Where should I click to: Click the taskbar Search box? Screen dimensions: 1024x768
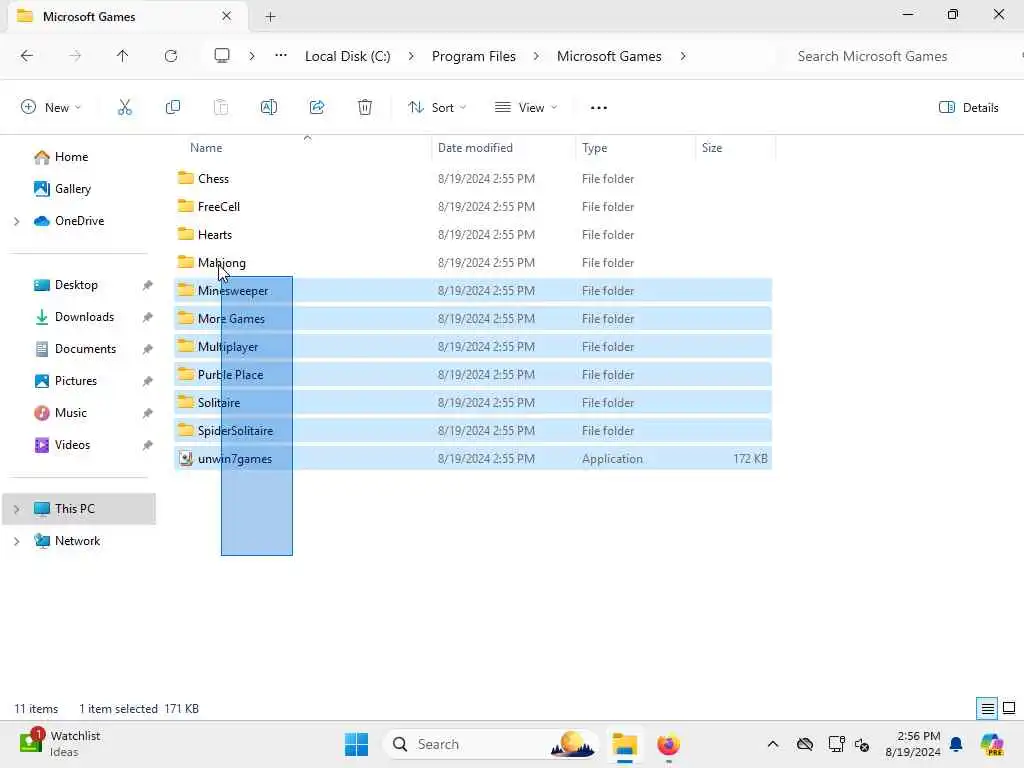point(492,744)
